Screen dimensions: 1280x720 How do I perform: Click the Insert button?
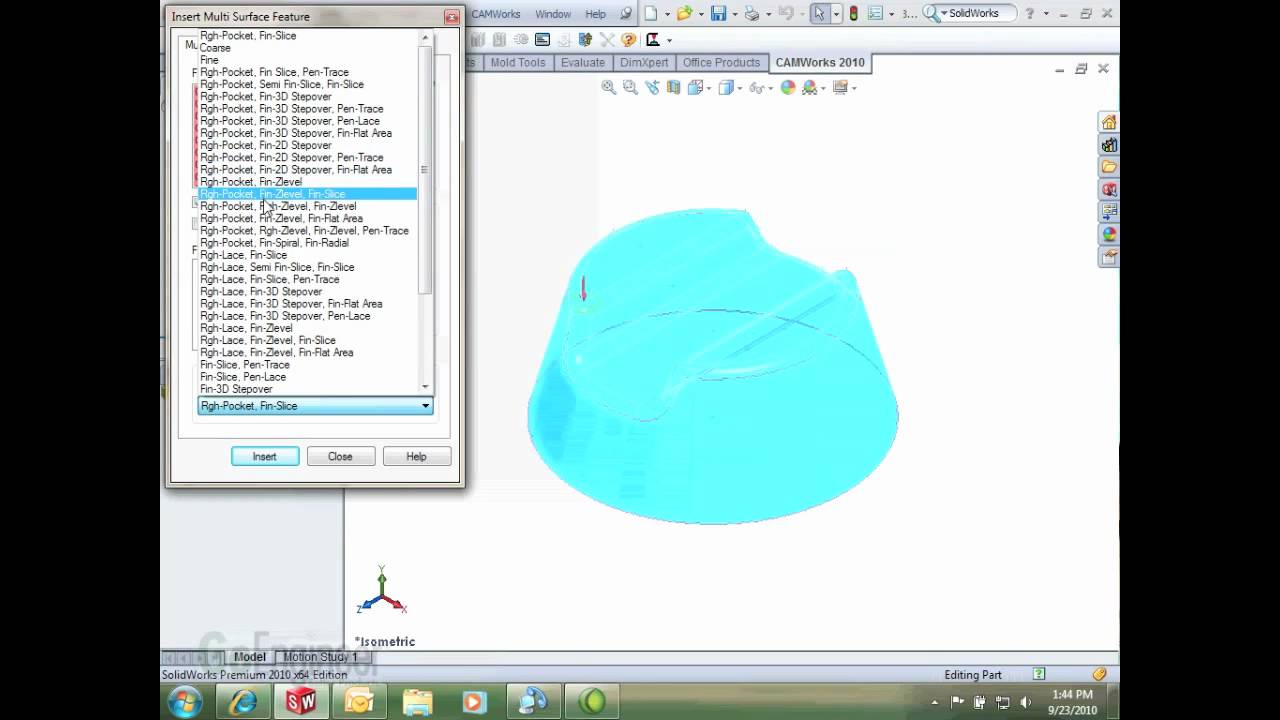tap(264, 456)
